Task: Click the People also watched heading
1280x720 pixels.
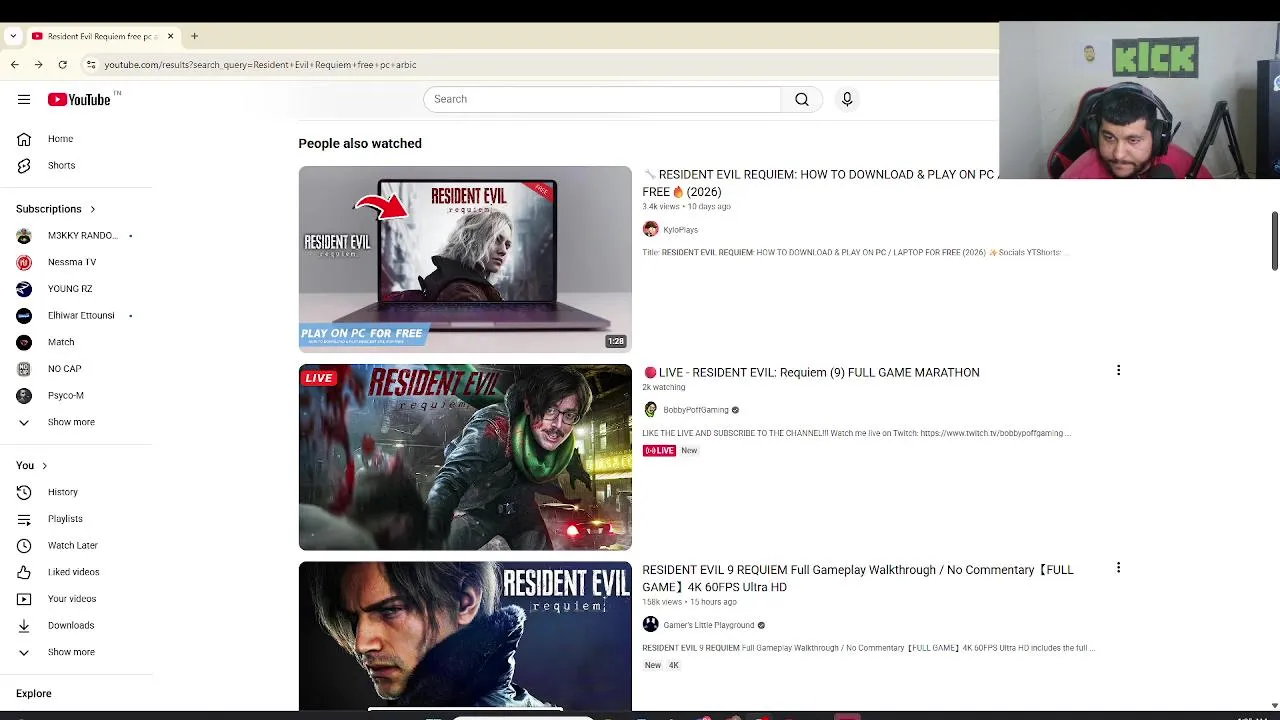Action: pos(360,143)
